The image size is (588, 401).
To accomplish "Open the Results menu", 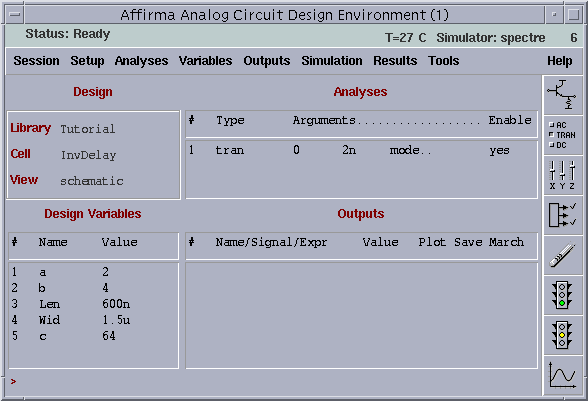I will (x=395, y=61).
